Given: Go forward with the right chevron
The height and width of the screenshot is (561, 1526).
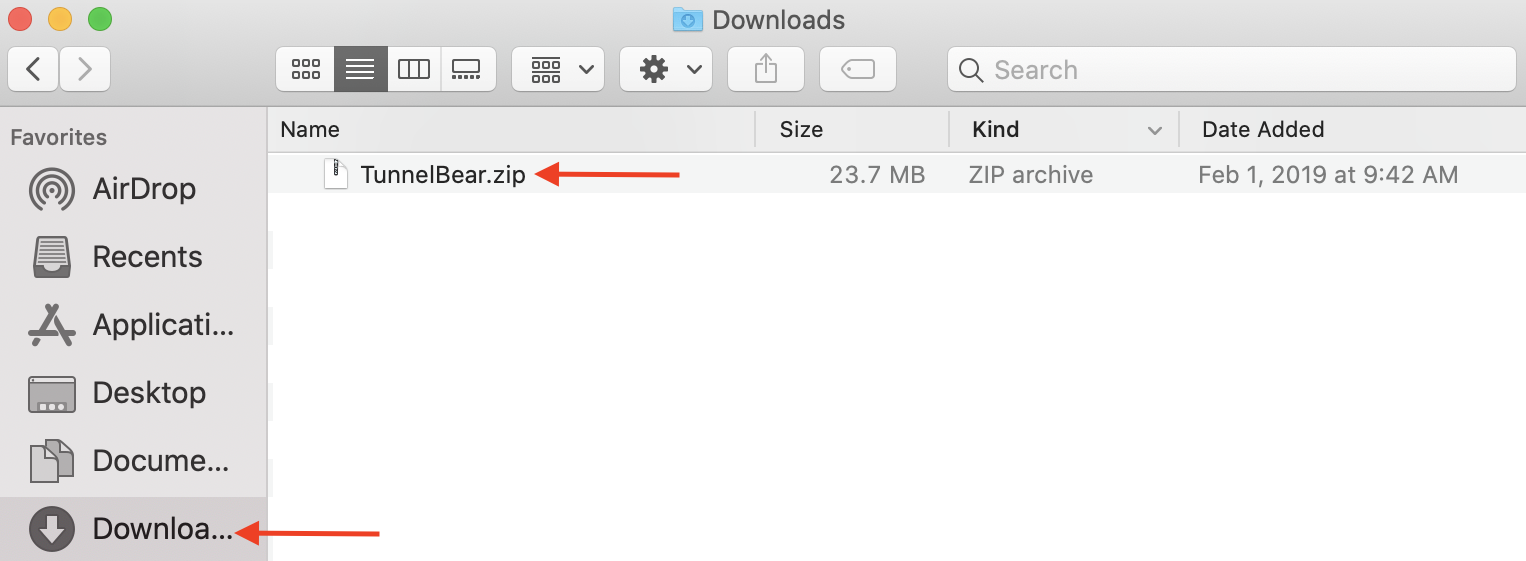Looking at the screenshot, I should click(x=85, y=69).
